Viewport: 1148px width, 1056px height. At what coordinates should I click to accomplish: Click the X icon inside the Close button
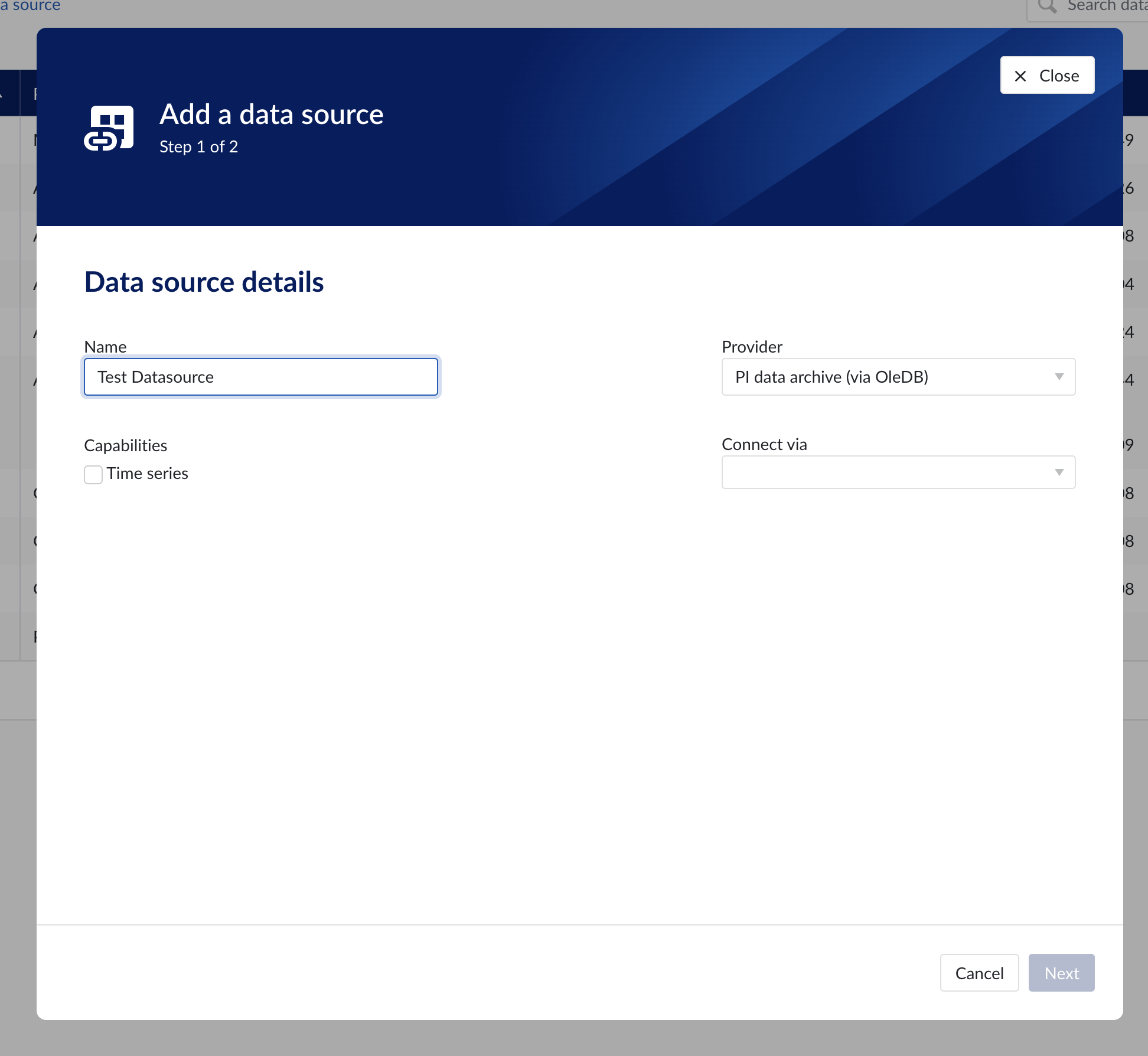(x=1019, y=76)
